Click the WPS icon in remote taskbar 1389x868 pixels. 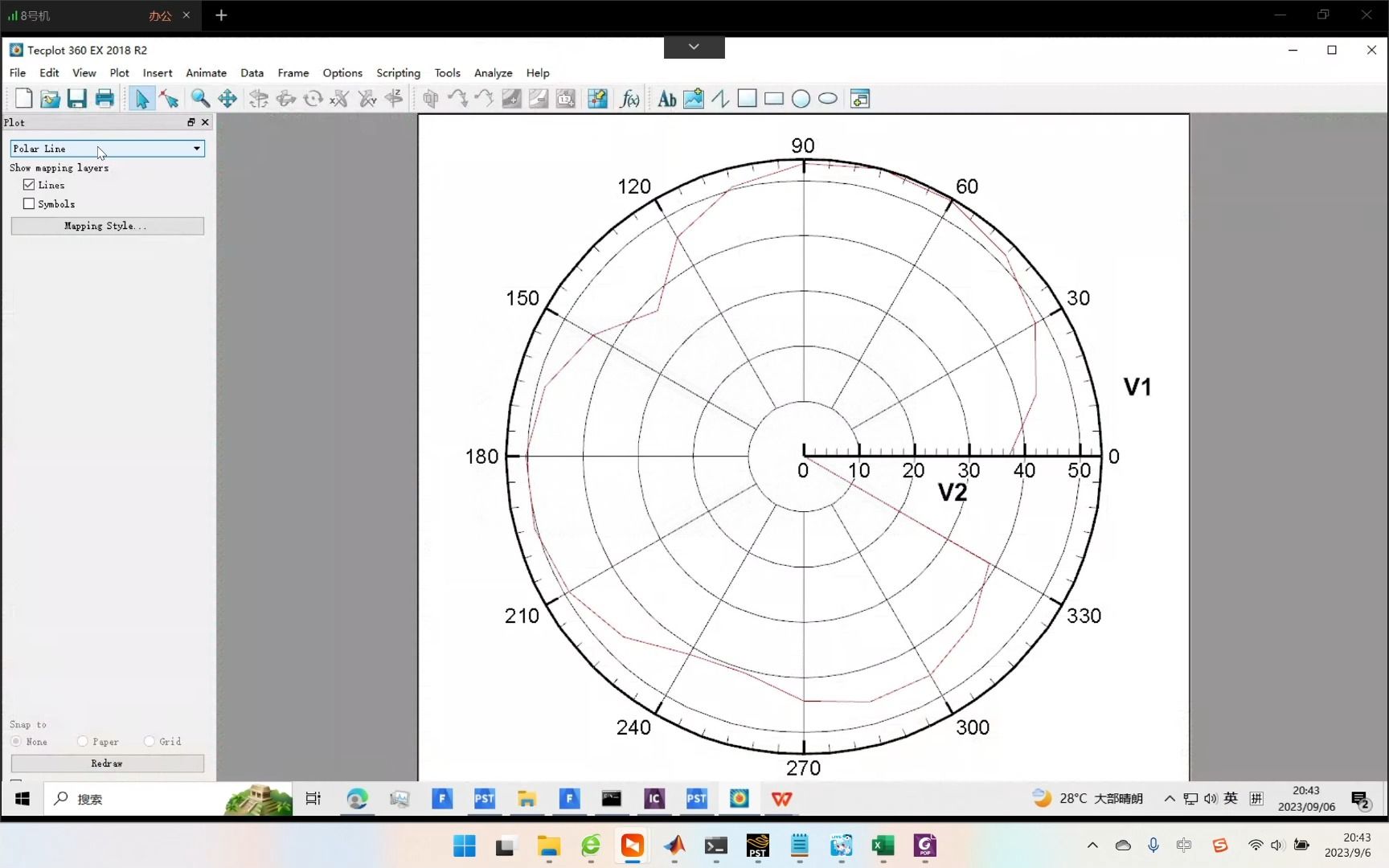point(781,799)
